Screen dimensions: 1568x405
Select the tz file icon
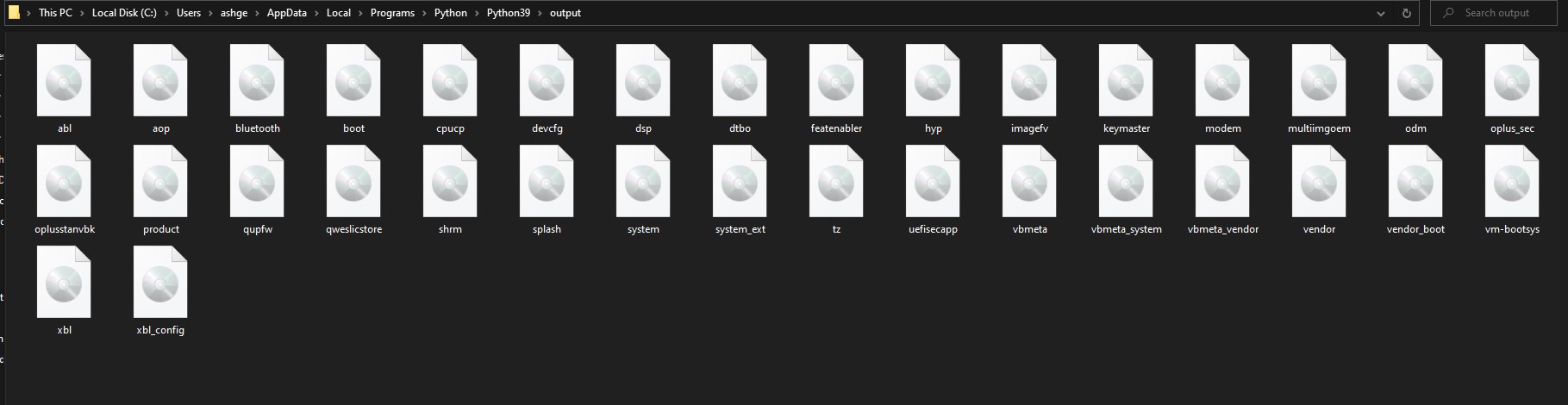pos(836,182)
